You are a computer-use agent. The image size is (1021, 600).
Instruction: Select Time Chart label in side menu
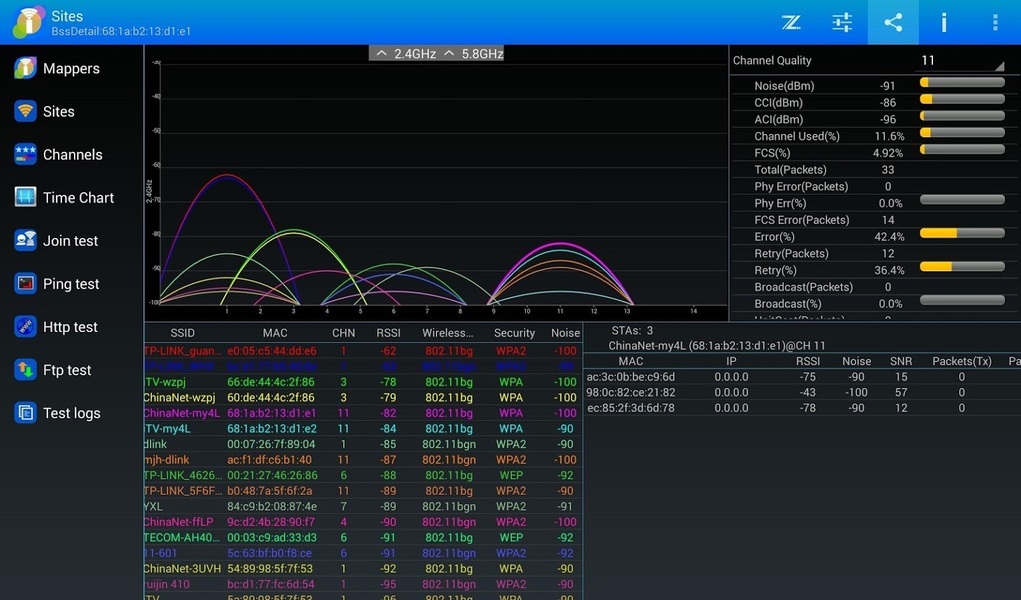click(78, 197)
